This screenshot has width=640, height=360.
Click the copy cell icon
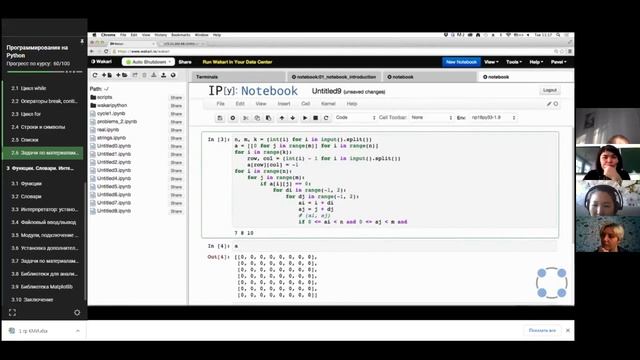(x=257, y=118)
